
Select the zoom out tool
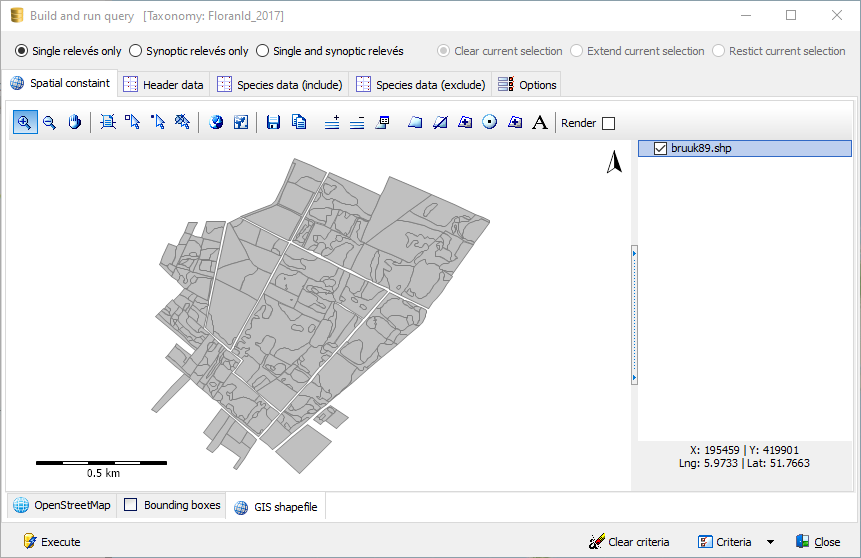(49, 122)
